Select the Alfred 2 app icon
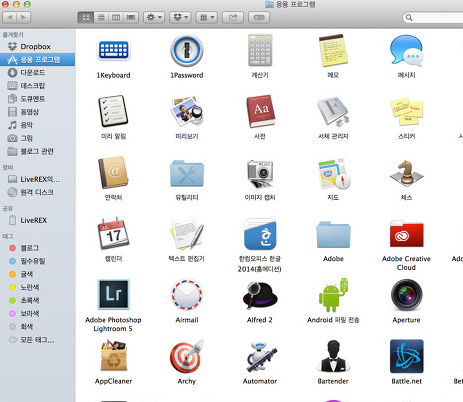 point(260,295)
